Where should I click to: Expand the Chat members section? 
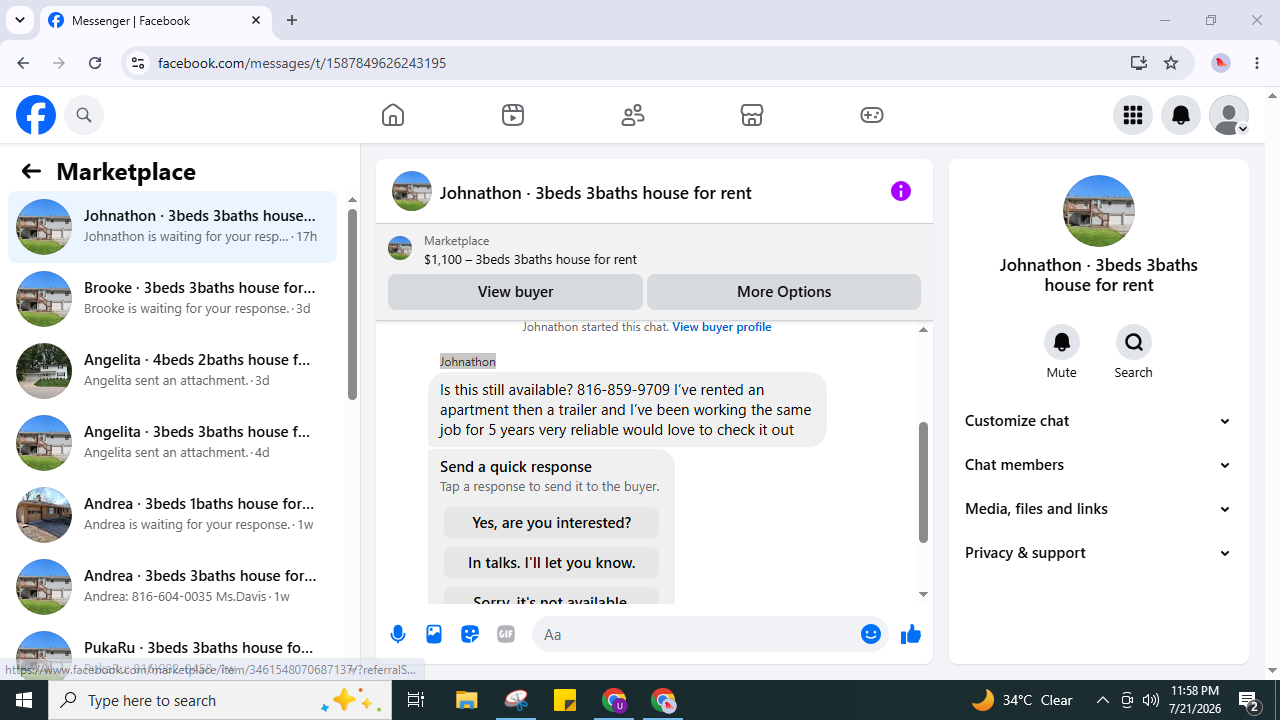(x=1099, y=465)
